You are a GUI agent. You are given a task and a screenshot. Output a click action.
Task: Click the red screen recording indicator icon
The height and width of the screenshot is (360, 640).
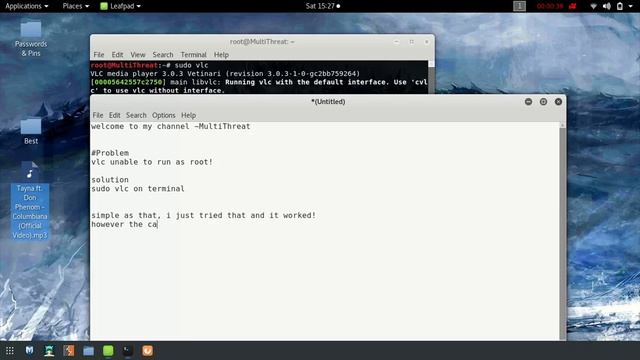573,6
